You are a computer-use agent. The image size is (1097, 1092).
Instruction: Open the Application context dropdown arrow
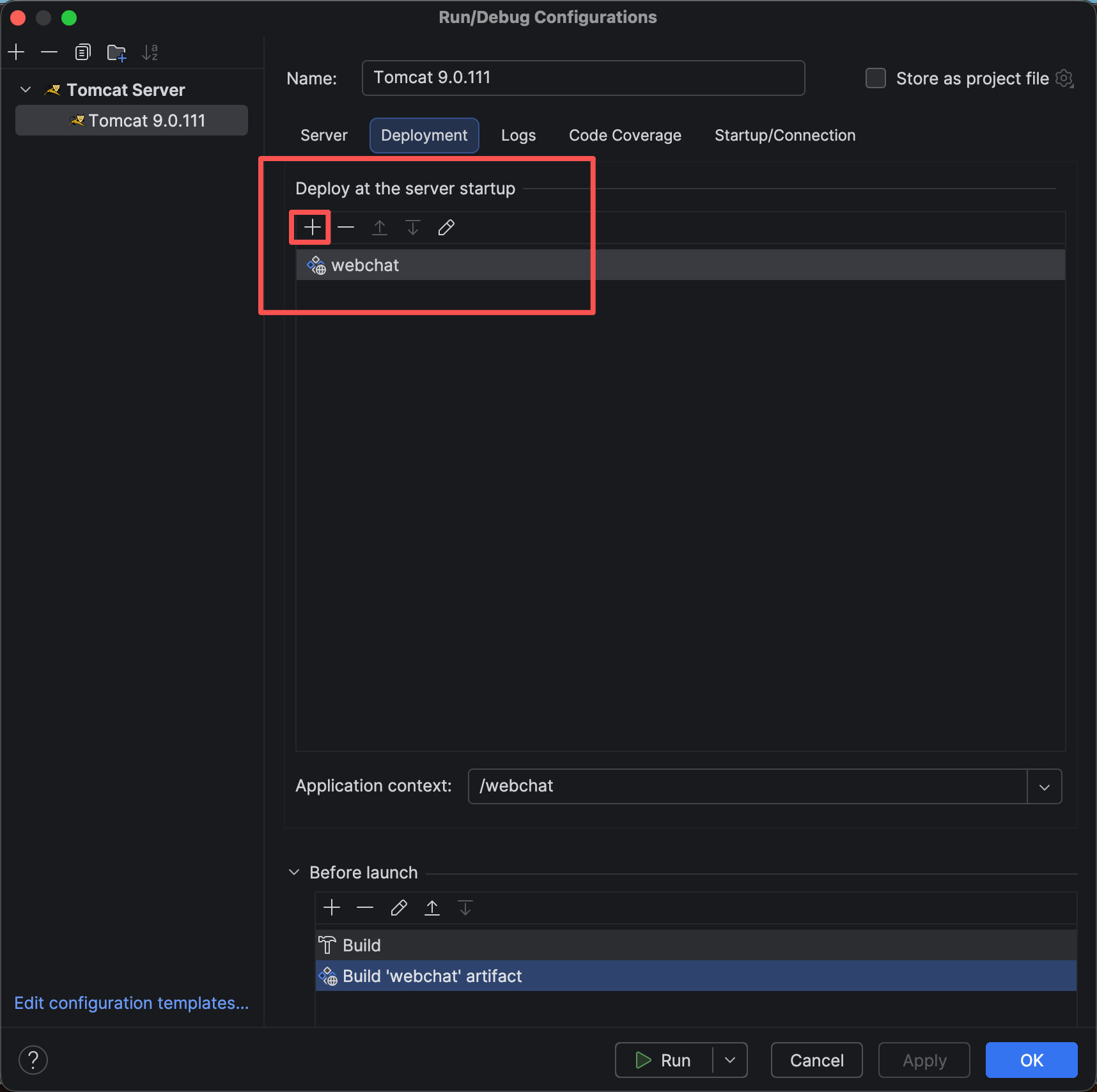(x=1045, y=786)
